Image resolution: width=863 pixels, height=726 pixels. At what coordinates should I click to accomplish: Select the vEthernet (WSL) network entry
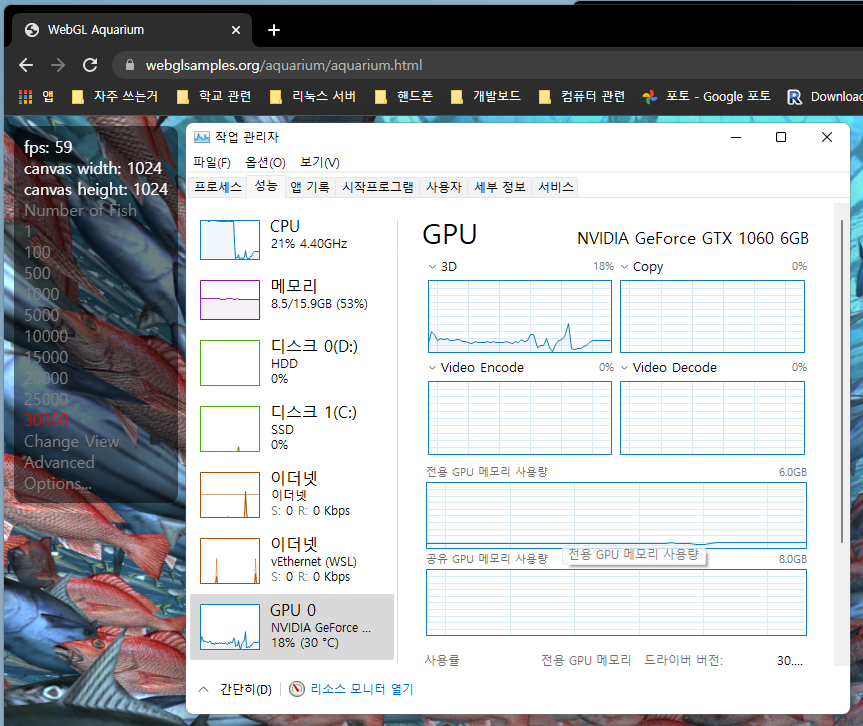[292, 560]
